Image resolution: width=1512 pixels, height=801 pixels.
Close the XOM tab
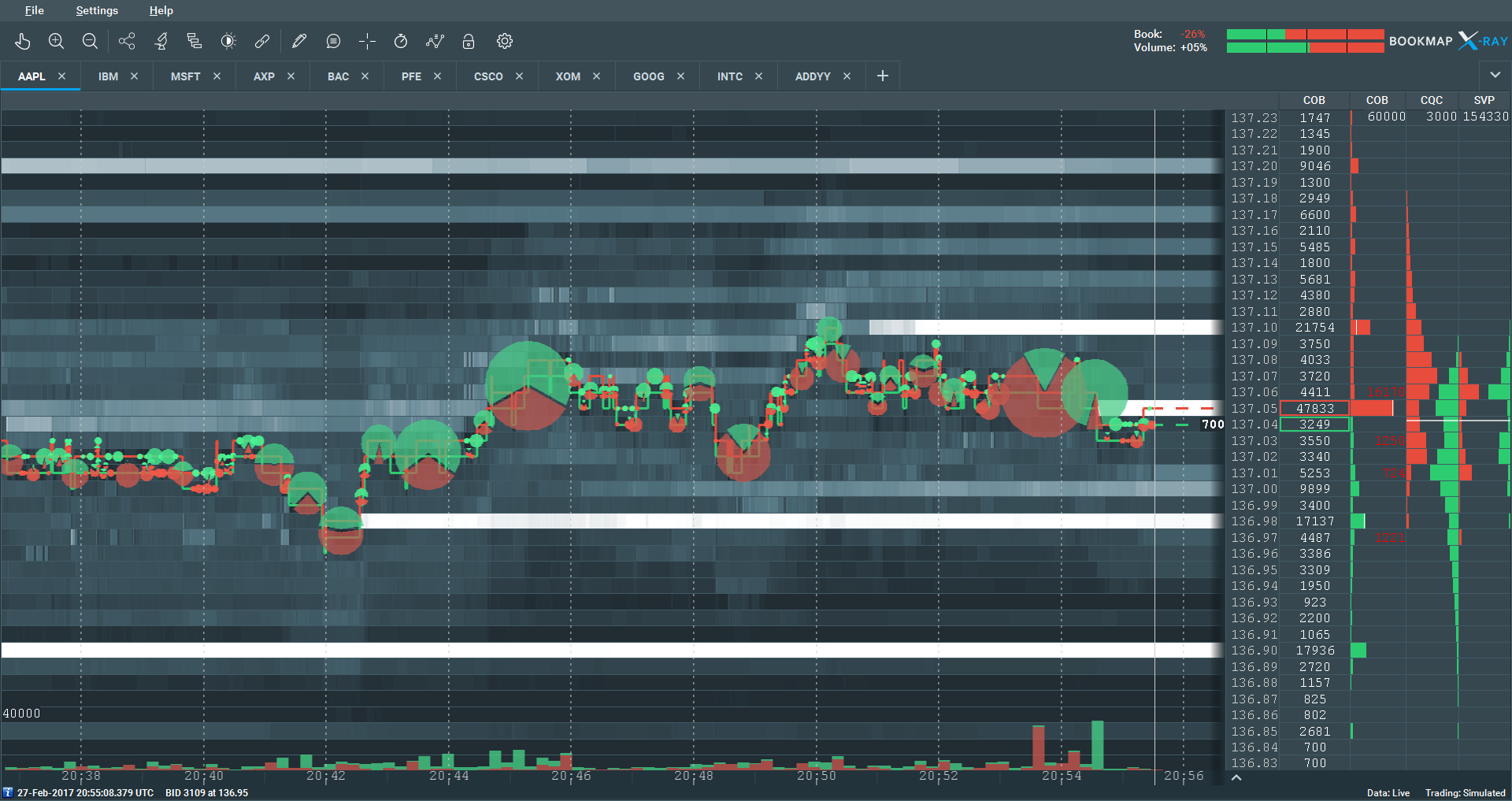(596, 76)
